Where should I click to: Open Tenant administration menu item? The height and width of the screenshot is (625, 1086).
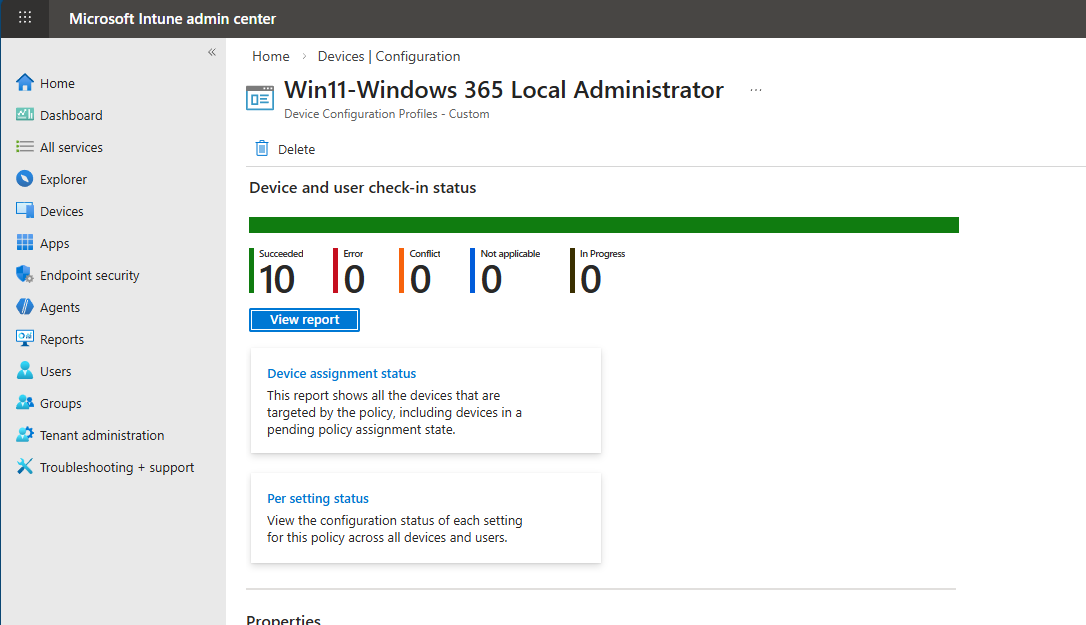pos(102,435)
